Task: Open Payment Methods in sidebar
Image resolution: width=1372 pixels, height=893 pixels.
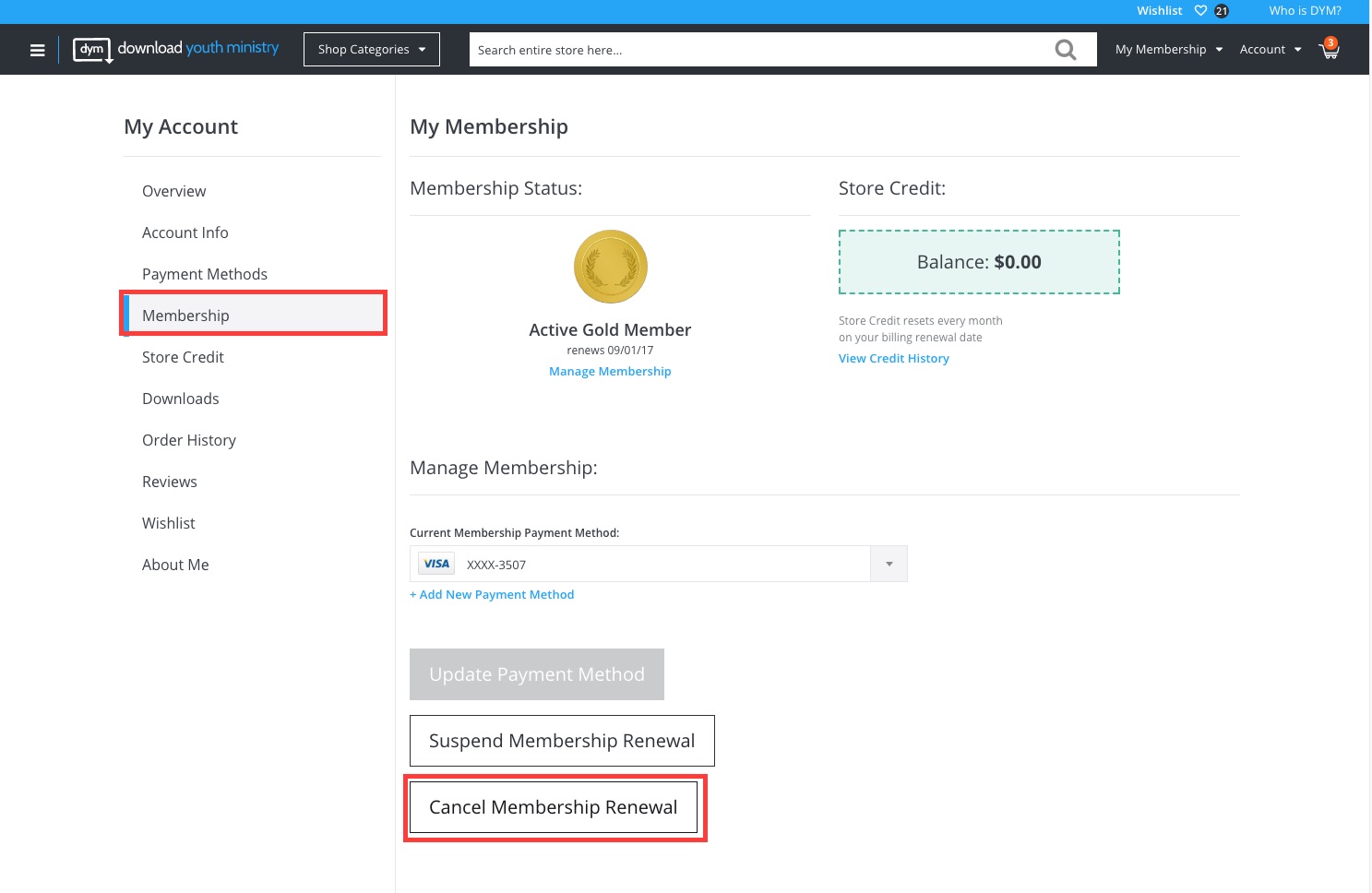Action: point(205,274)
